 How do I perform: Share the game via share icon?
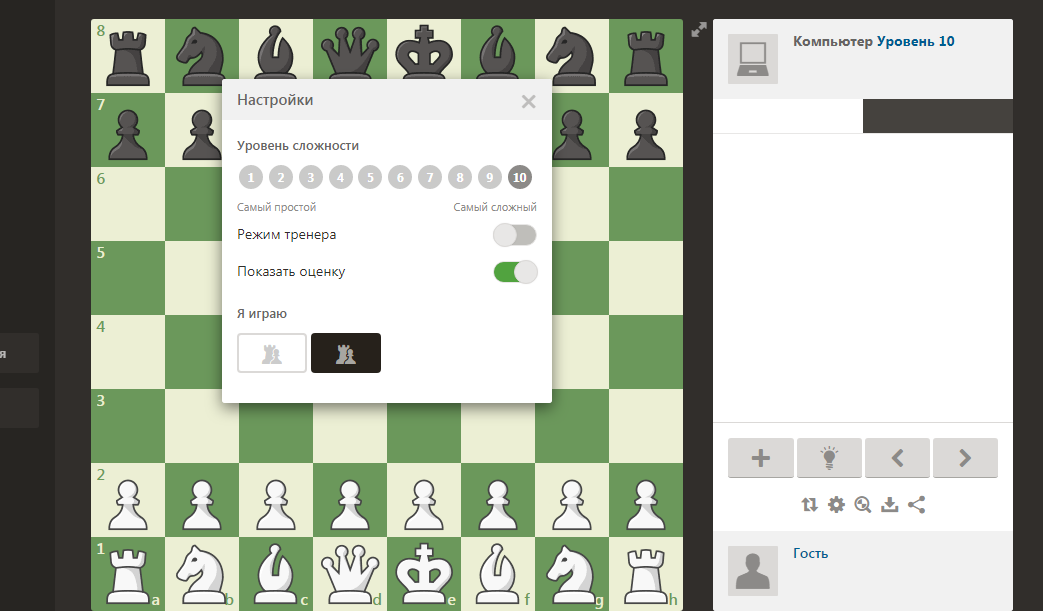point(917,505)
